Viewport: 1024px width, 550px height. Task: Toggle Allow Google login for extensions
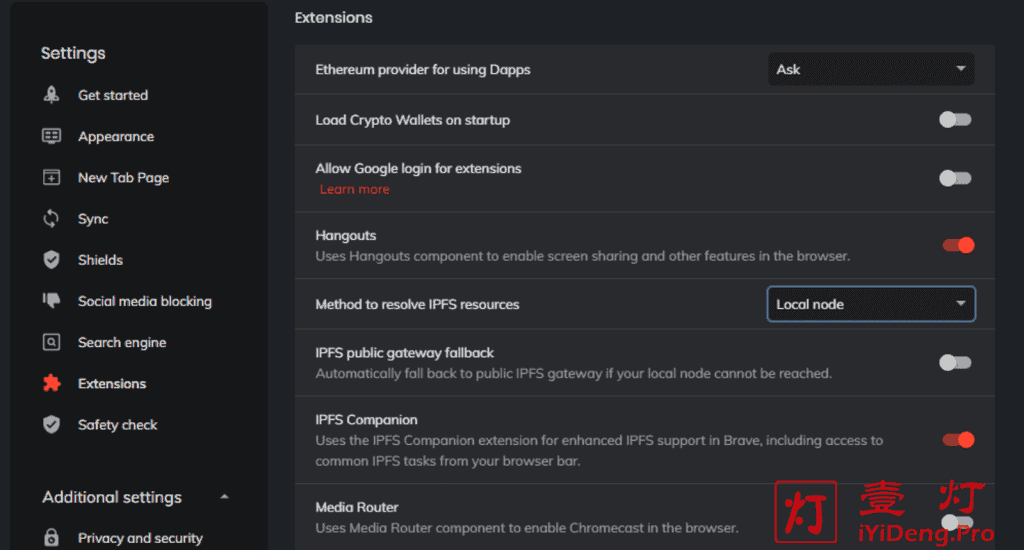coord(955,178)
